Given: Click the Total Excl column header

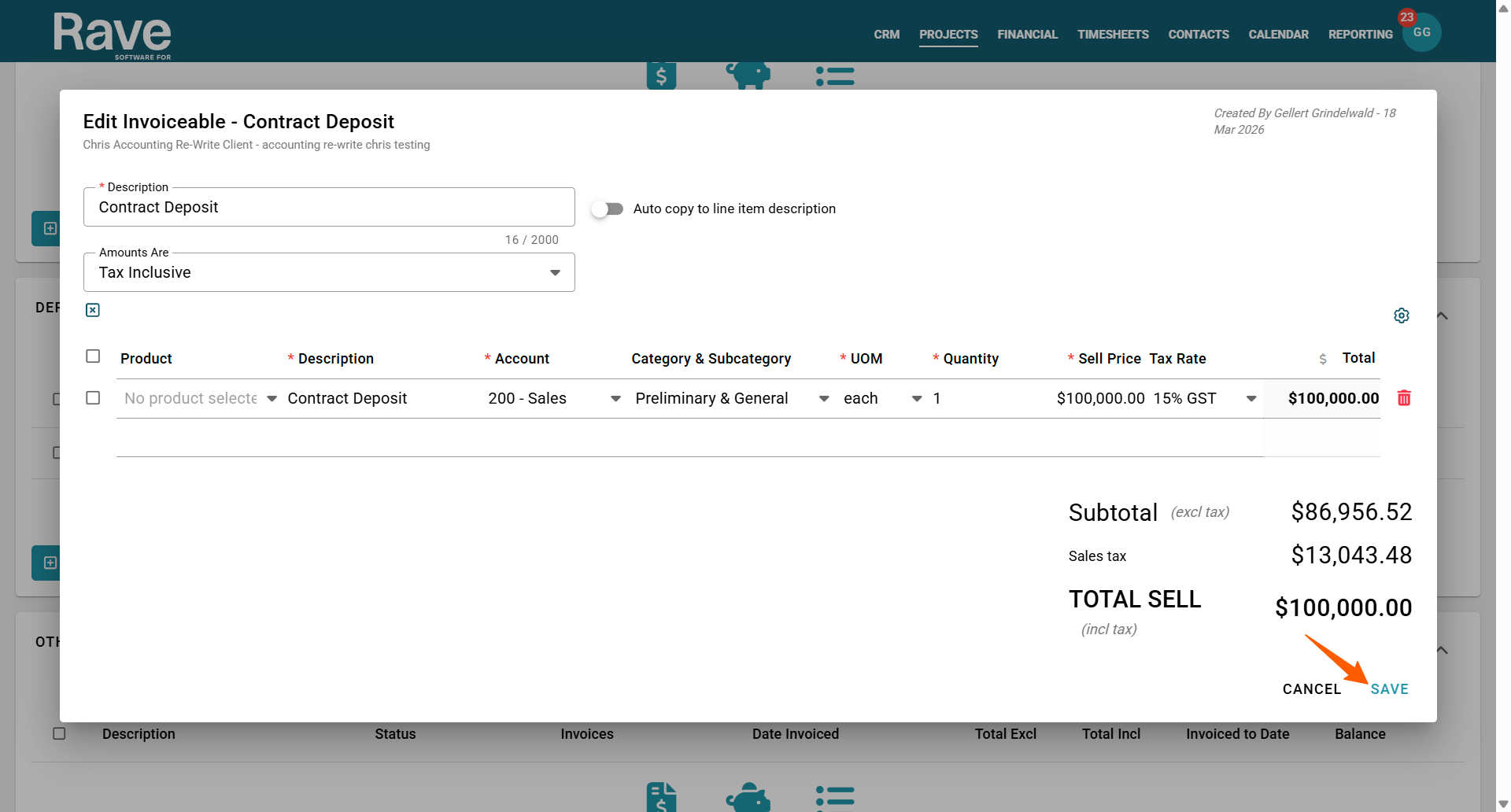Looking at the screenshot, I should pyautogui.click(x=1006, y=734).
